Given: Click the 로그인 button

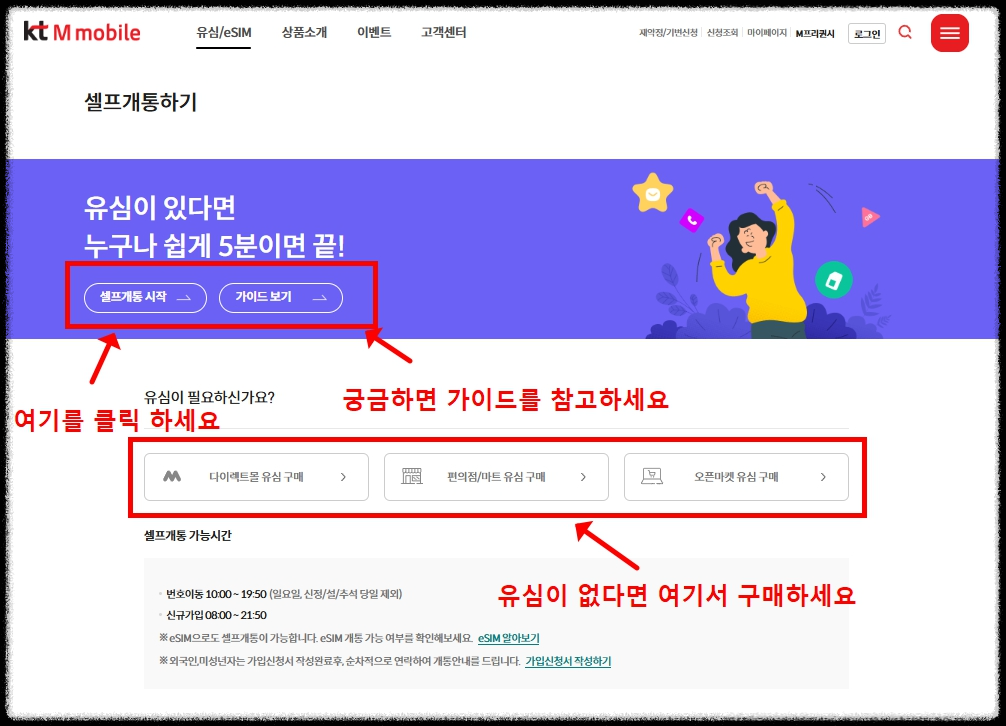Looking at the screenshot, I should tap(867, 33).
